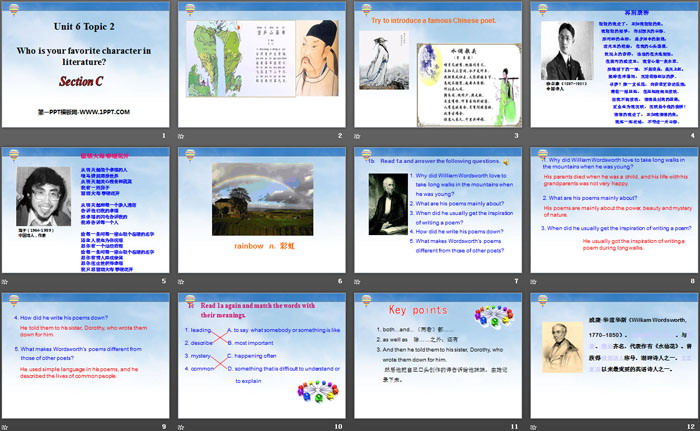
Task: Select slide 8 with Wordsworth question answers
Action: click(614, 210)
